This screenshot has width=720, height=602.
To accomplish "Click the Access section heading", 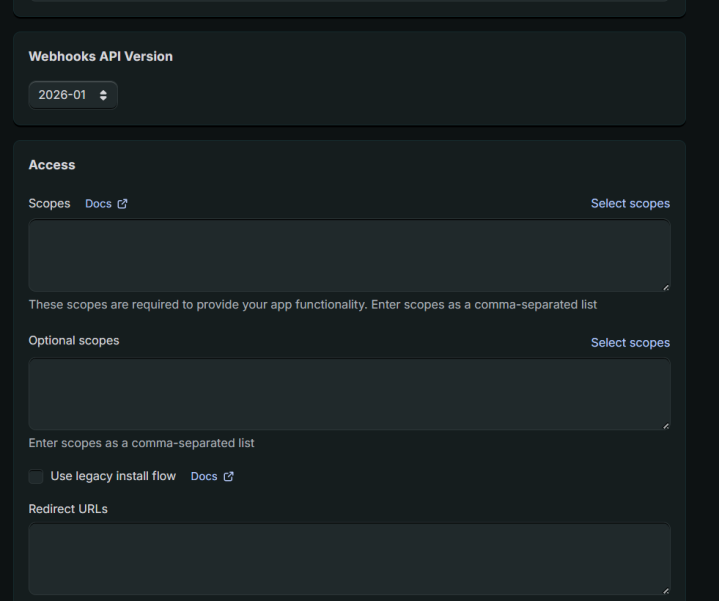I will coord(52,165).
